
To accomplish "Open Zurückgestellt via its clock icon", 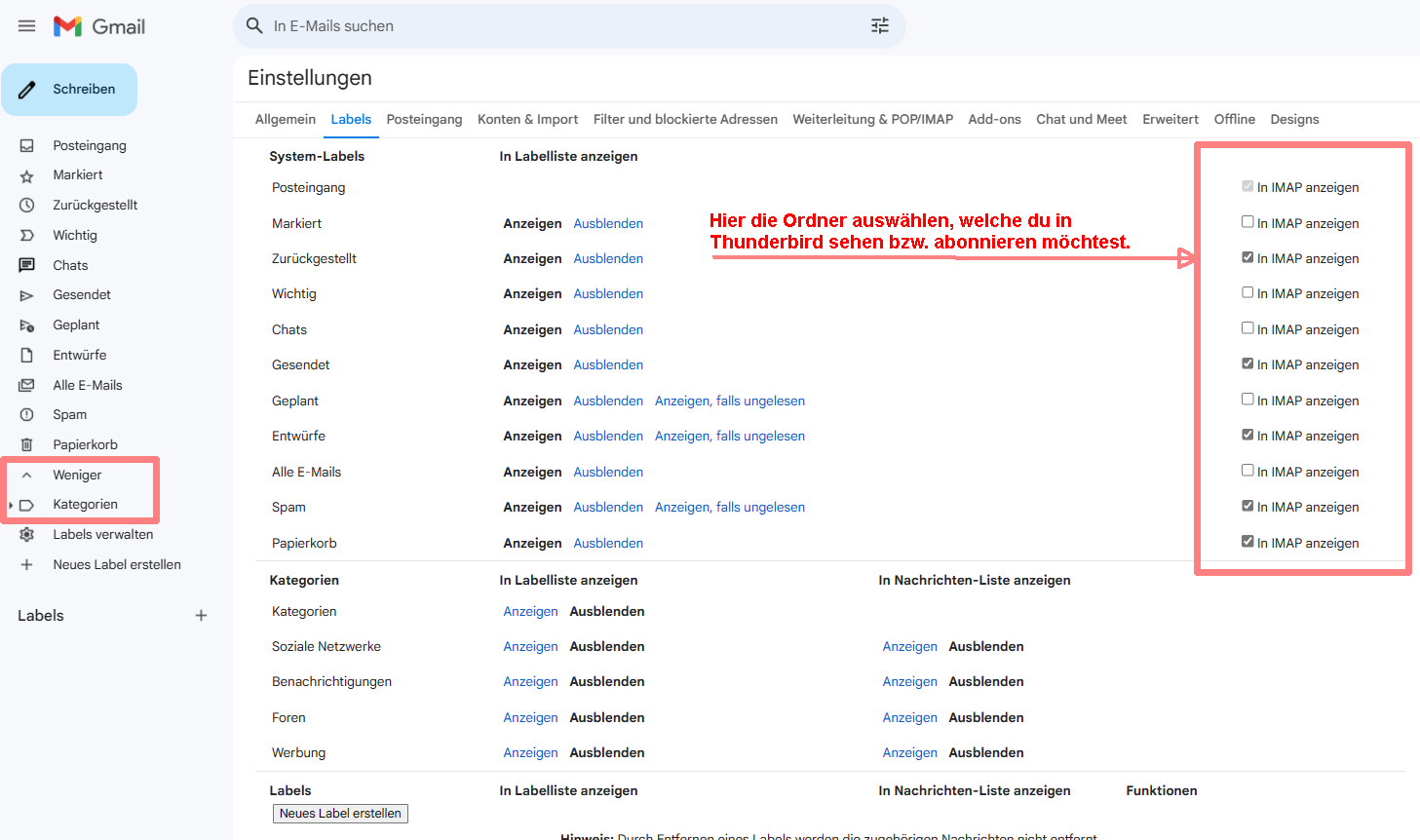I will [x=27, y=206].
